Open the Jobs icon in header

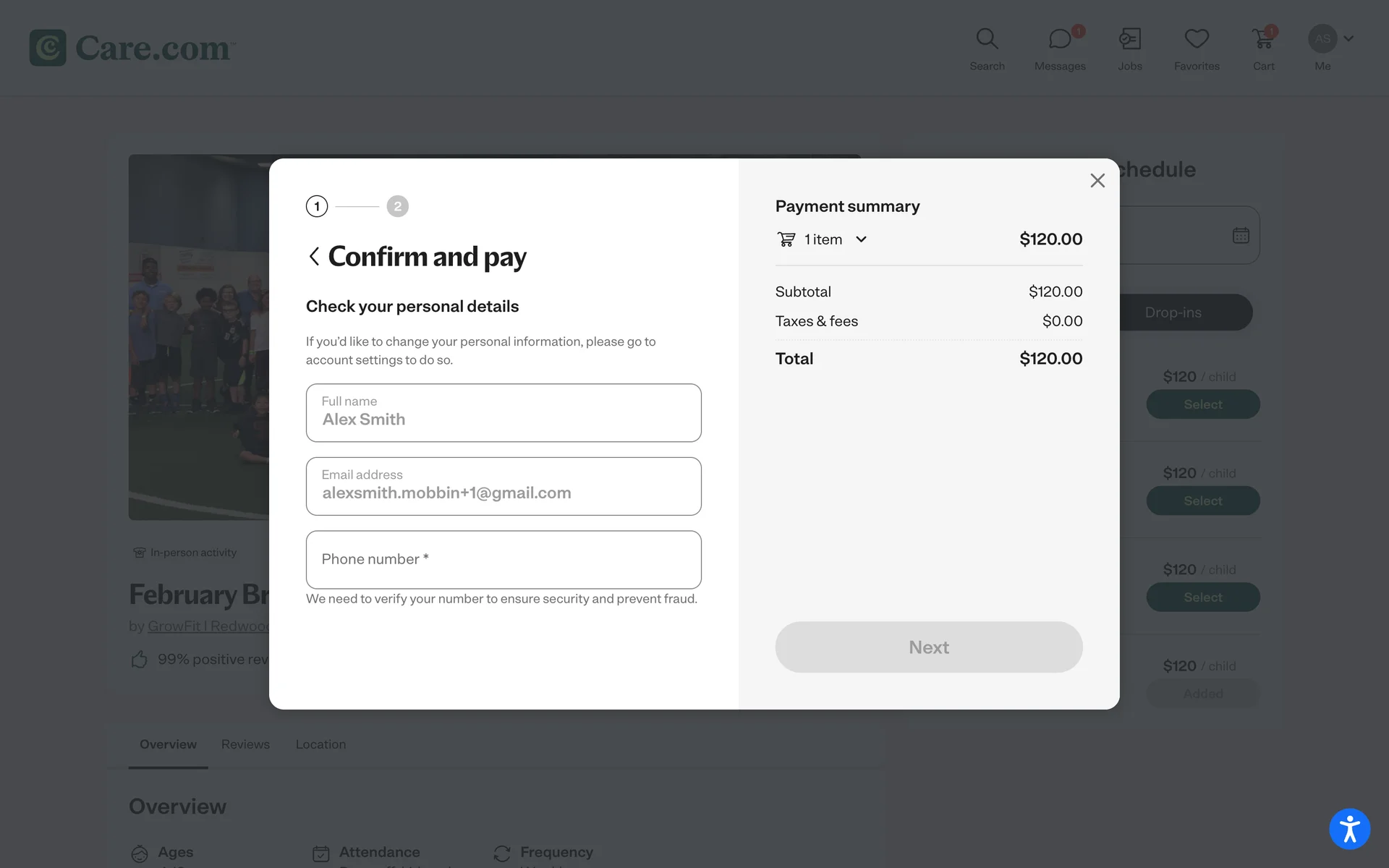tap(1129, 39)
